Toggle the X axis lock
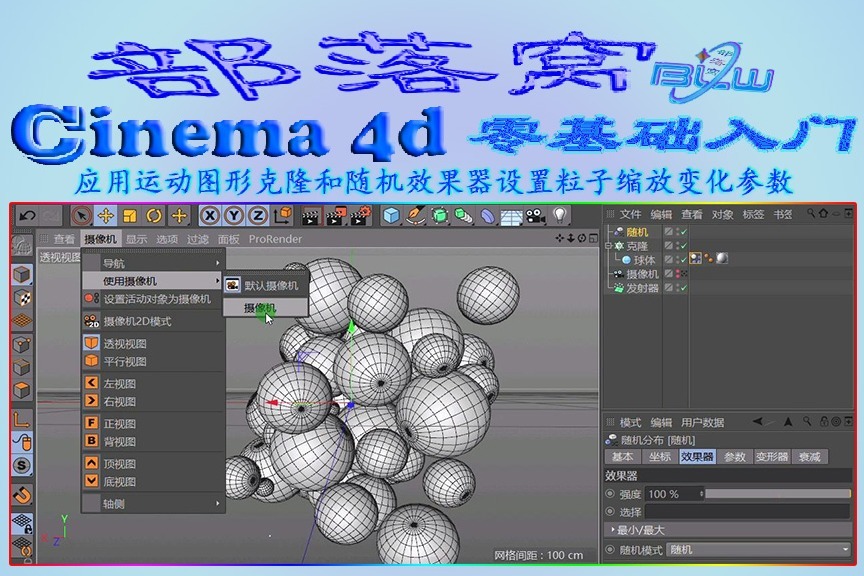The width and height of the screenshot is (864, 576). [209, 216]
